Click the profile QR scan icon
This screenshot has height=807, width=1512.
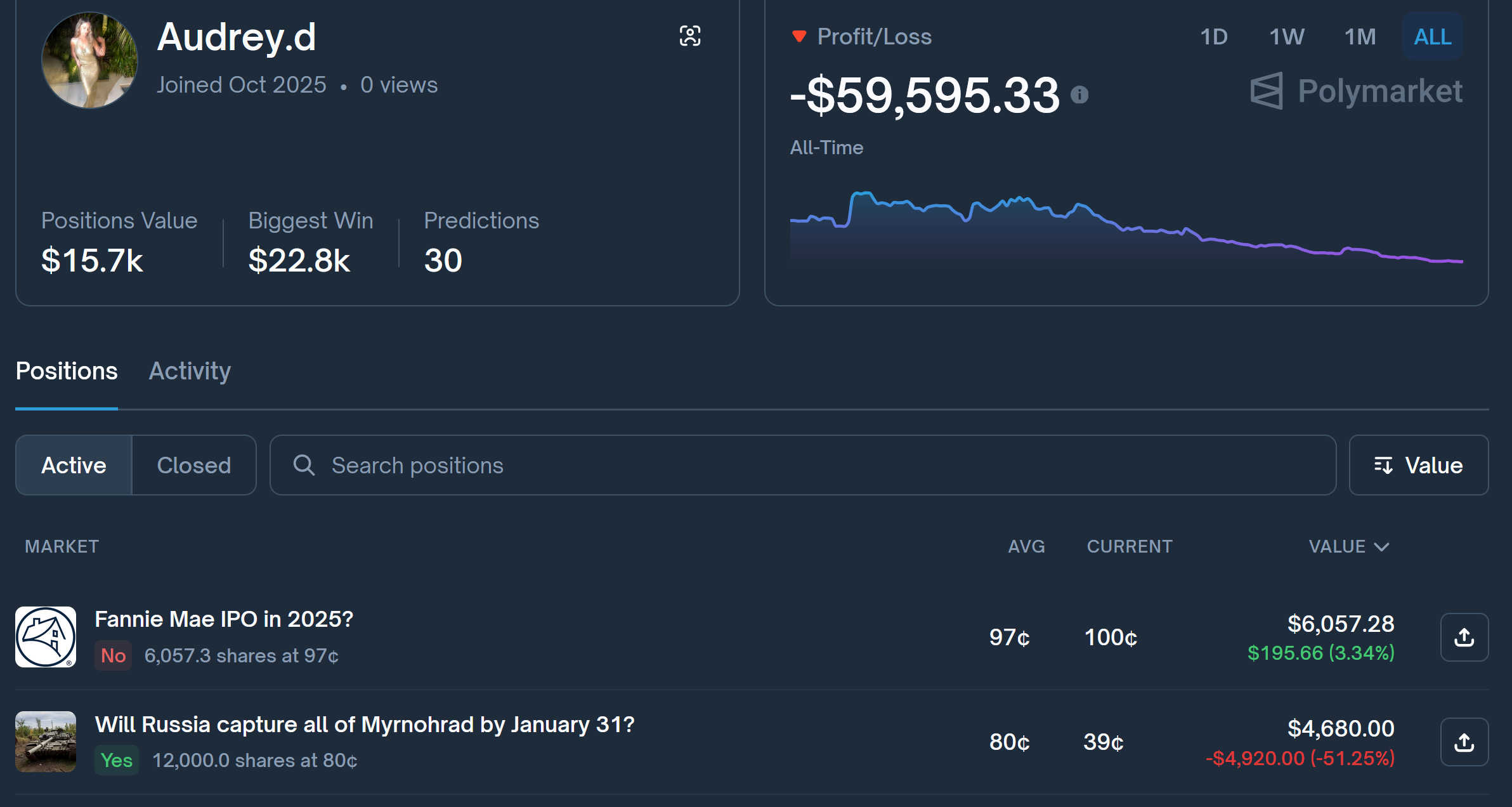pyautogui.click(x=690, y=36)
